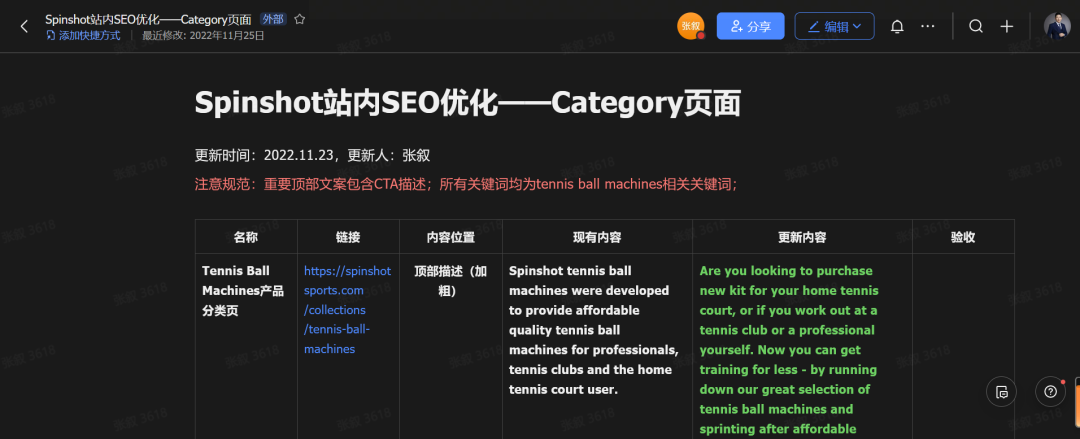This screenshot has width=1080, height=439.
Task: Click the 现有内容 column header
Action: click(597, 237)
